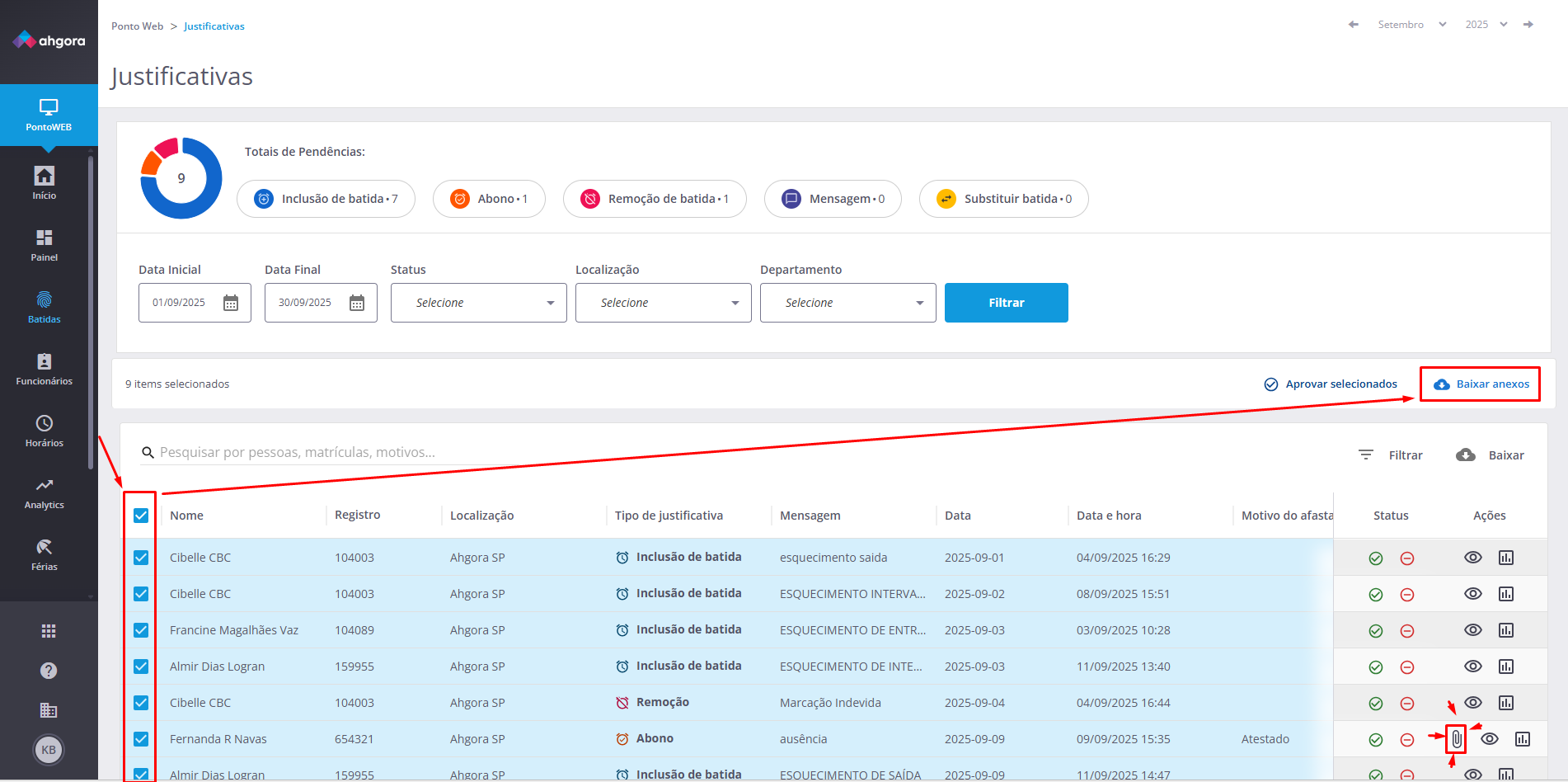This screenshot has width=1568, height=782.
Task: Open the Setembro month dropdown
Action: [x=1411, y=25]
